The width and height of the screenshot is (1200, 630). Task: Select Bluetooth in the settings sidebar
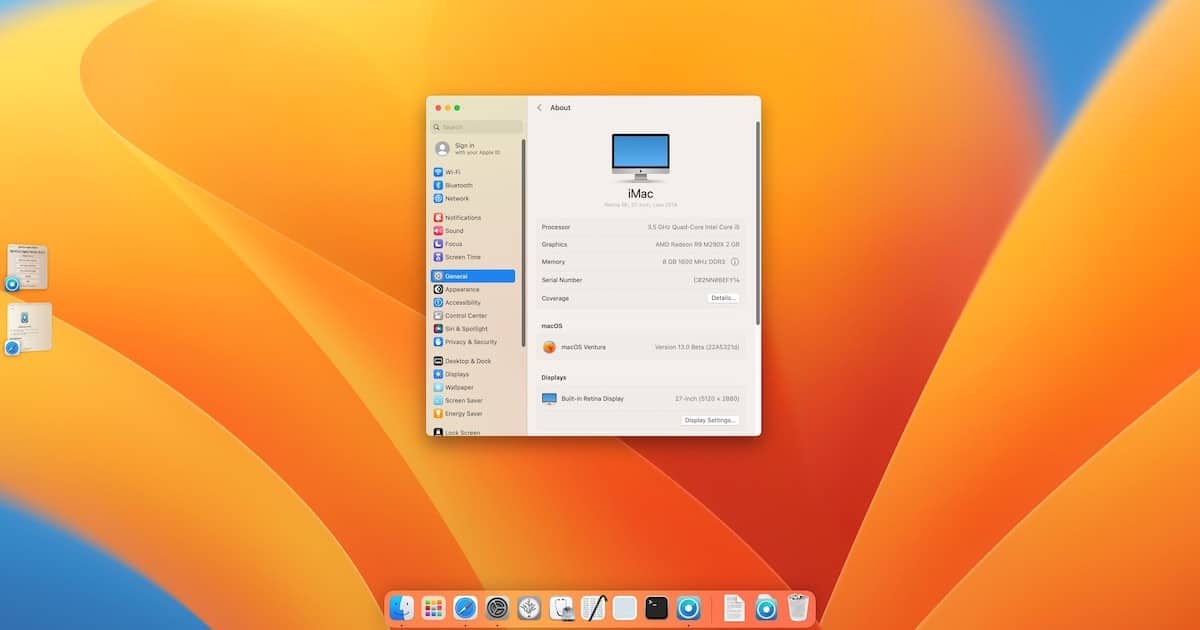458,185
